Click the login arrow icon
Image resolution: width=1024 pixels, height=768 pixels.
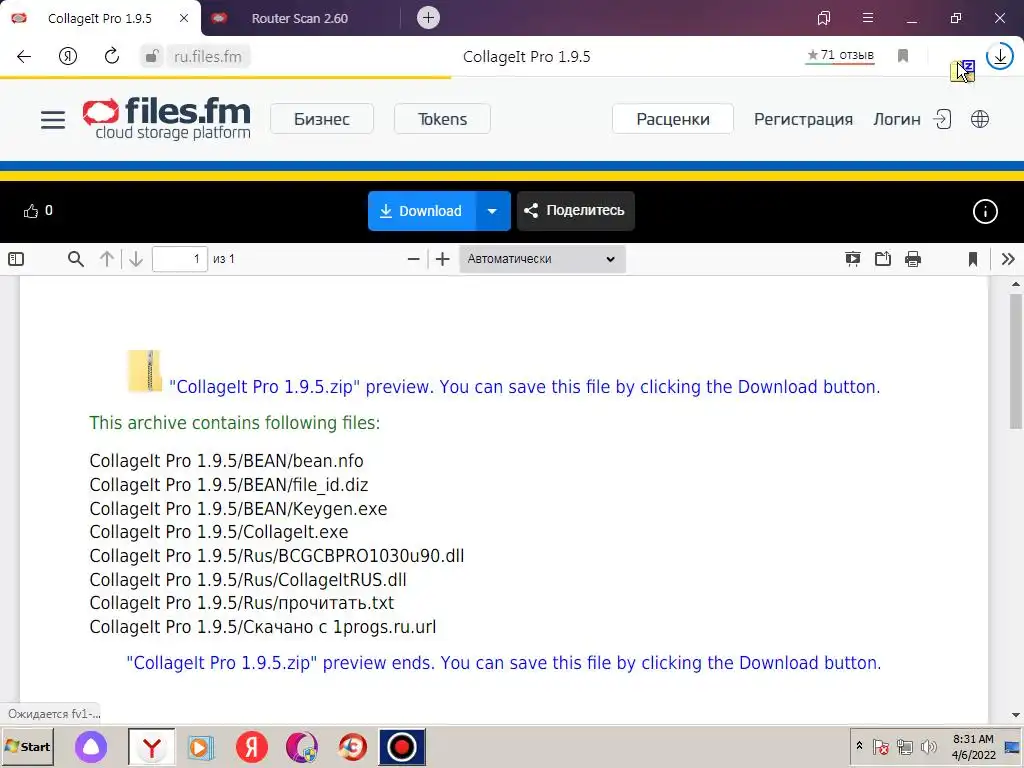pos(942,120)
